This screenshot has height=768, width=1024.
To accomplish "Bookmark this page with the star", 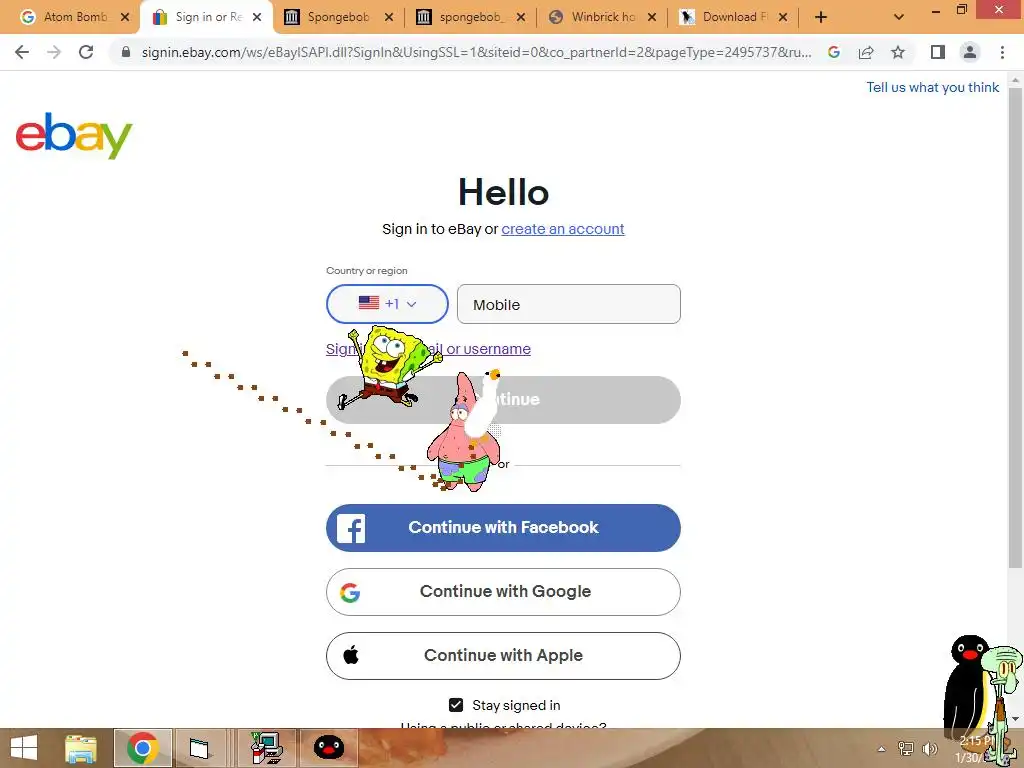I will (898, 52).
